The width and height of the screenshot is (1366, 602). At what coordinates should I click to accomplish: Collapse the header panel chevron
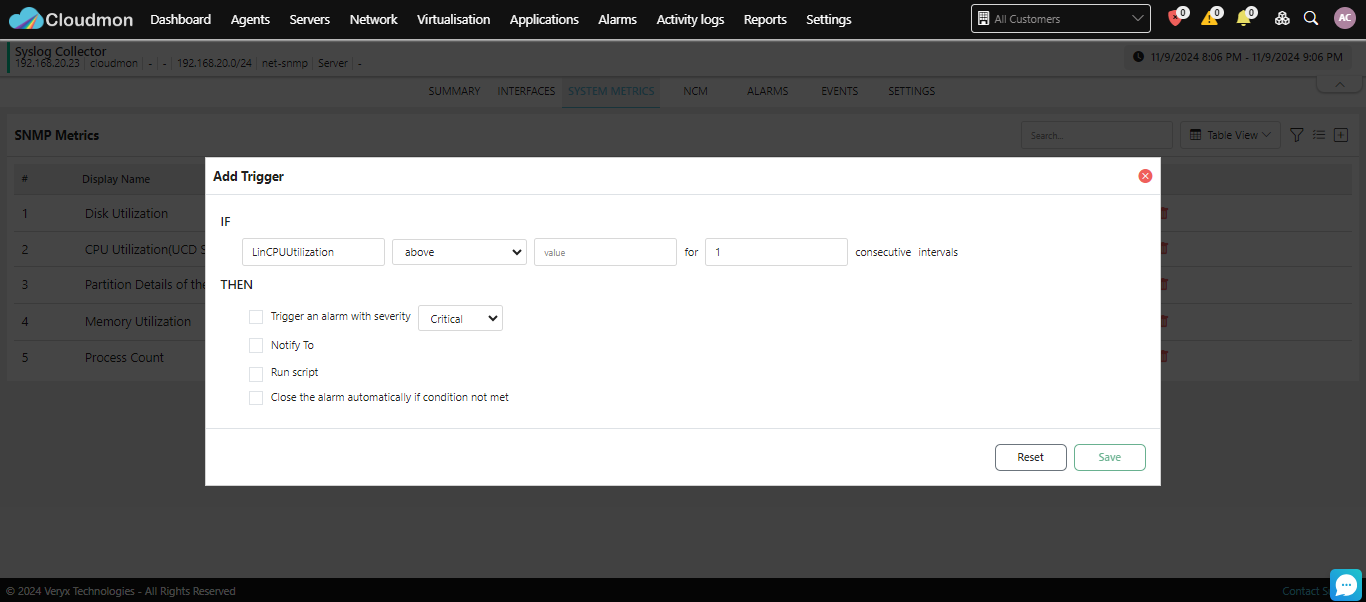[1339, 85]
